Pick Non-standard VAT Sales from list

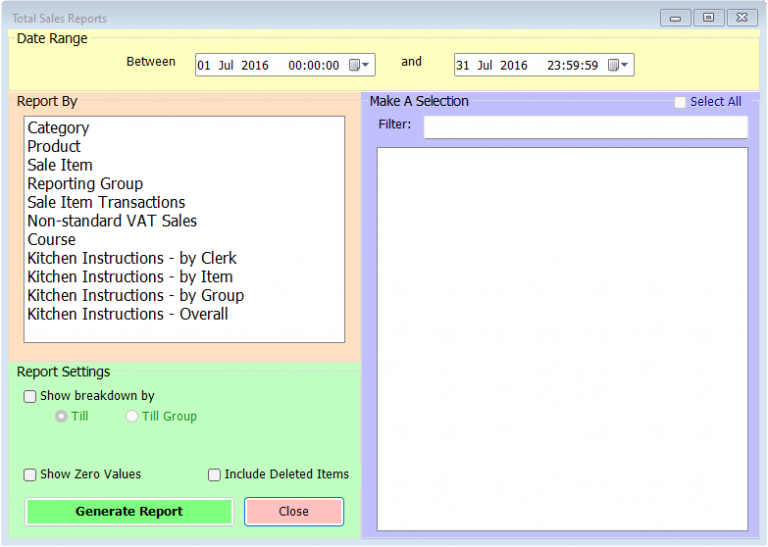tap(112, 221)
